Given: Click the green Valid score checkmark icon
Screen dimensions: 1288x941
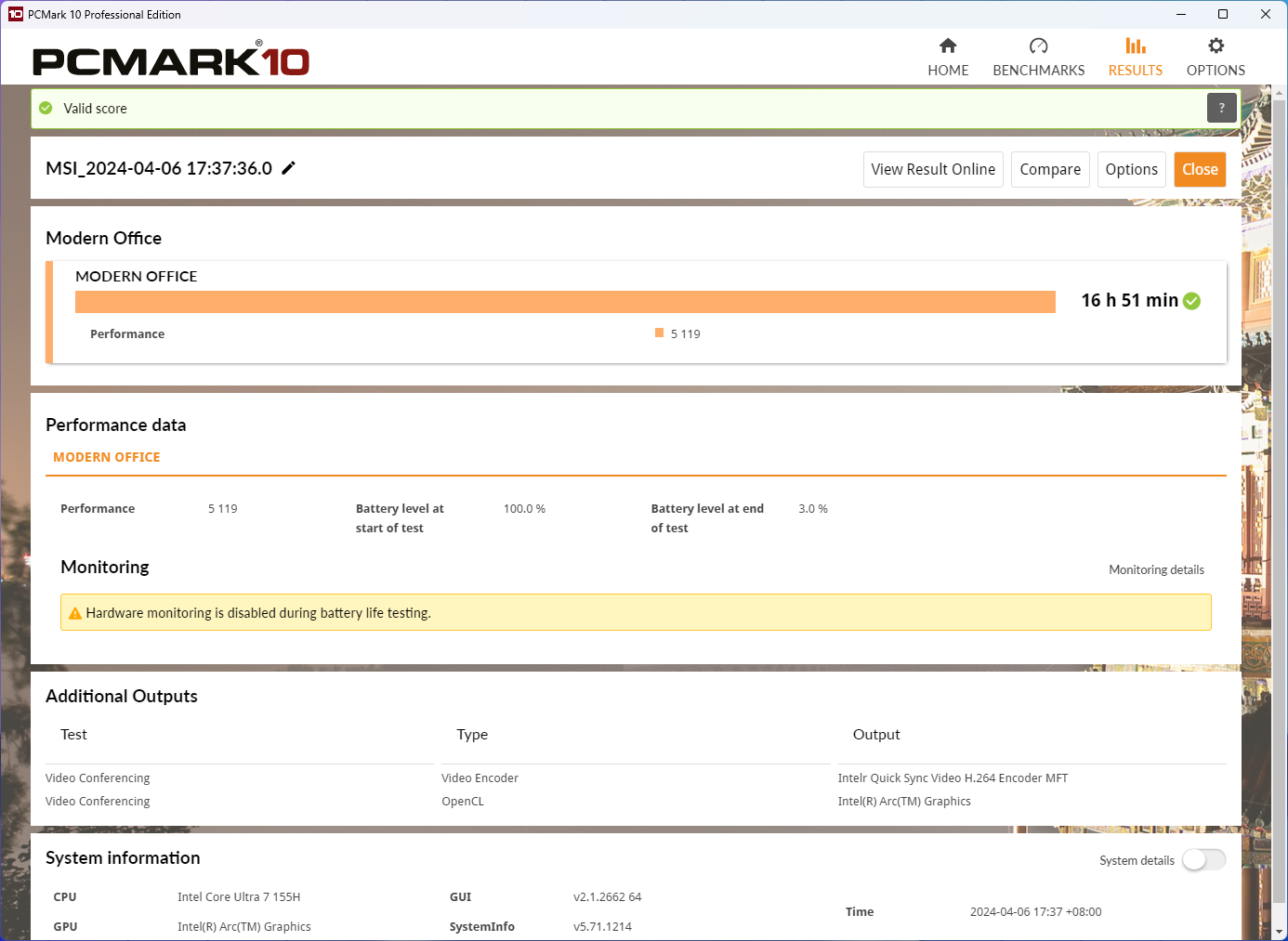Looking at the screenshot, I should coord(46,109).
